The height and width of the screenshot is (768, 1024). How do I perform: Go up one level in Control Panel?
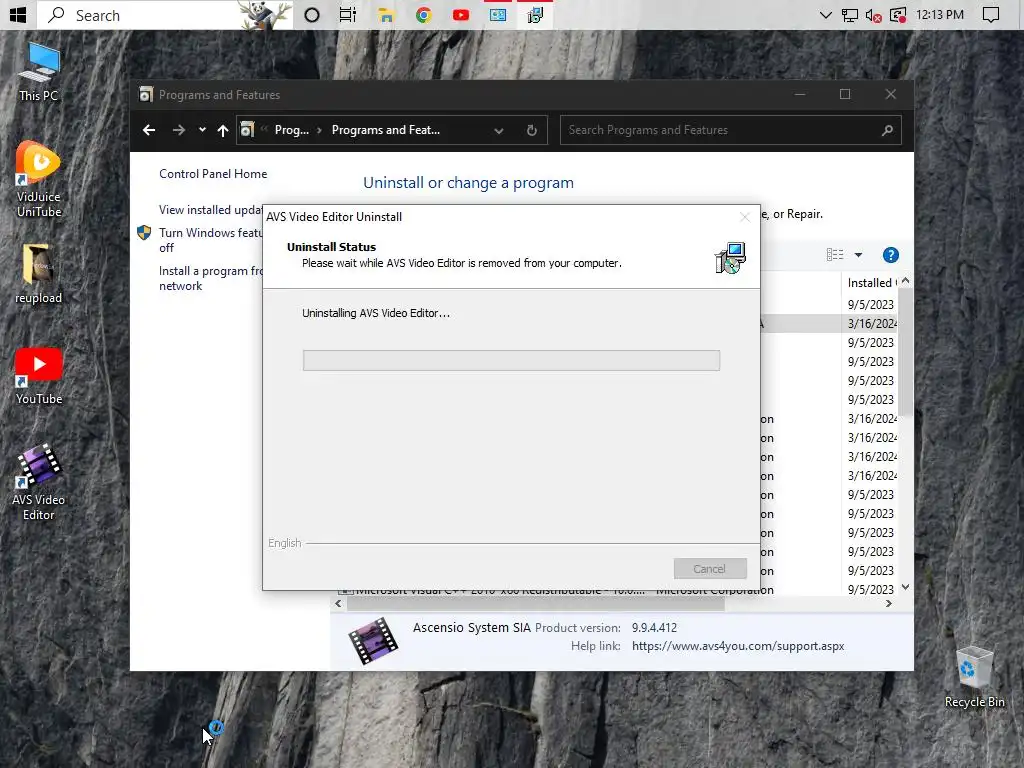(223, 130)
